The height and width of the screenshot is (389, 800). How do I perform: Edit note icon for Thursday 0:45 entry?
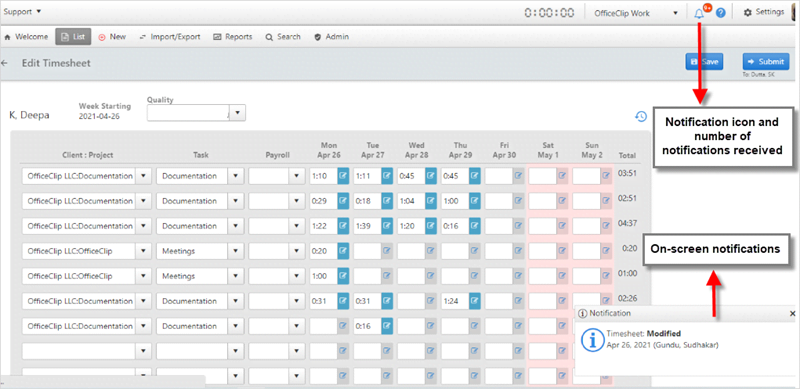point(475,176)
